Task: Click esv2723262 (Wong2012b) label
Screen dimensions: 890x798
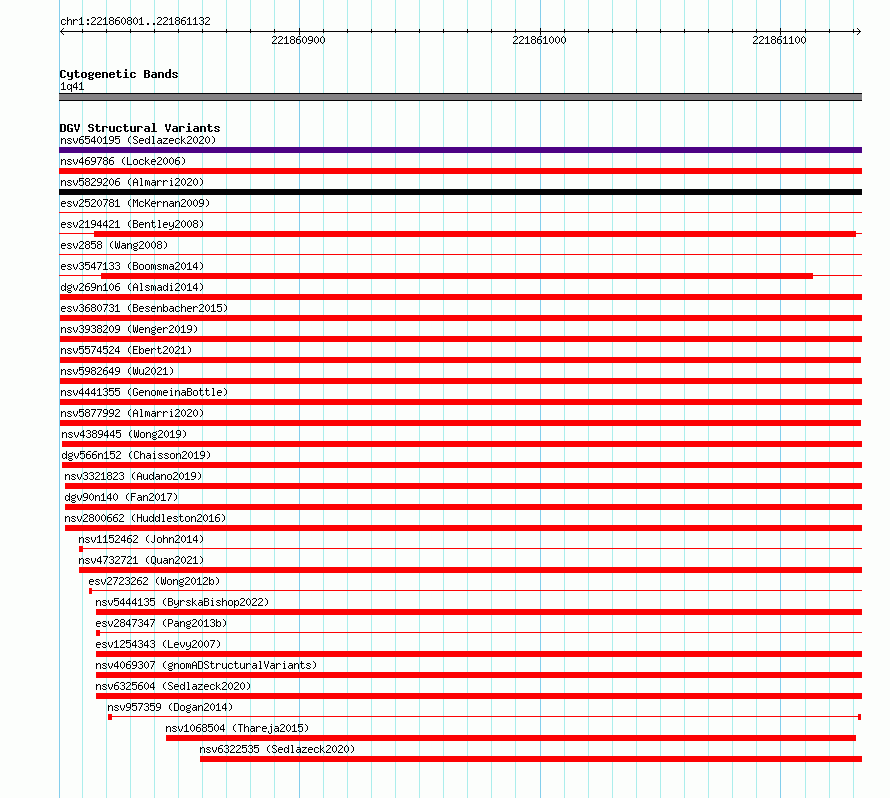Action: 154,581
